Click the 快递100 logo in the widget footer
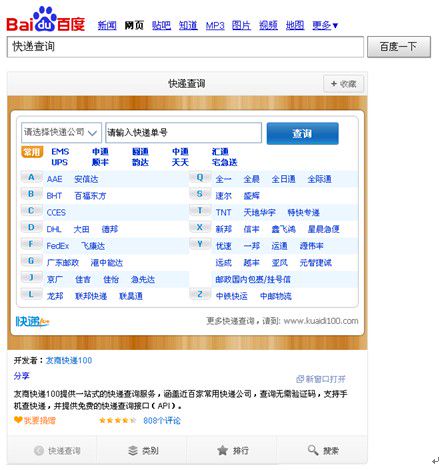The image size is (440, 470). [x=32, y=321]
